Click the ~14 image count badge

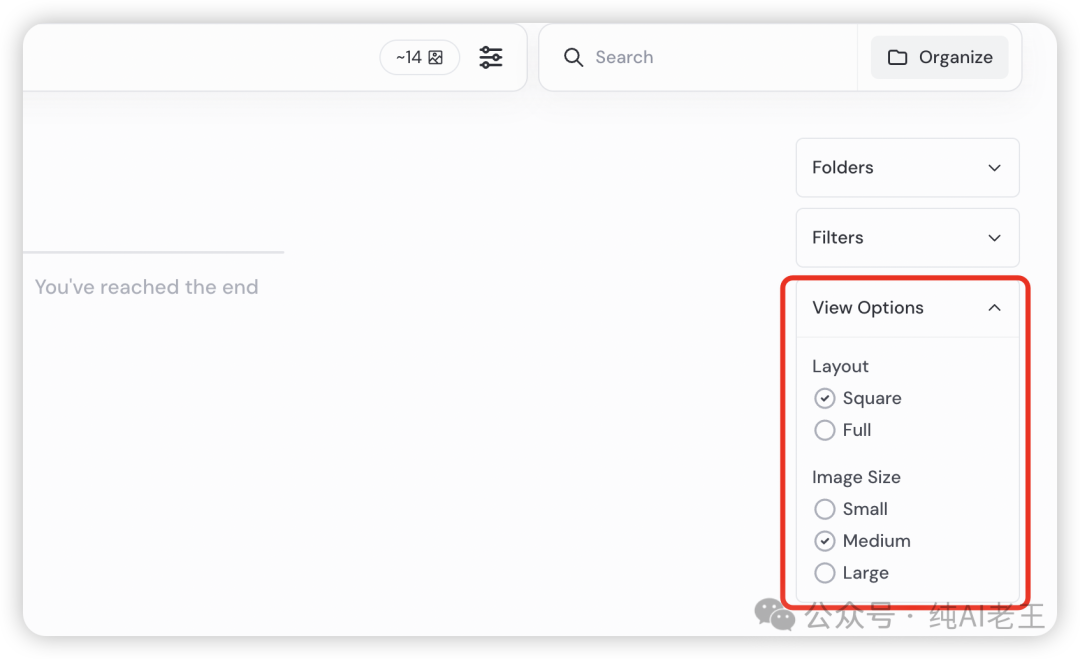click(419, 58)
